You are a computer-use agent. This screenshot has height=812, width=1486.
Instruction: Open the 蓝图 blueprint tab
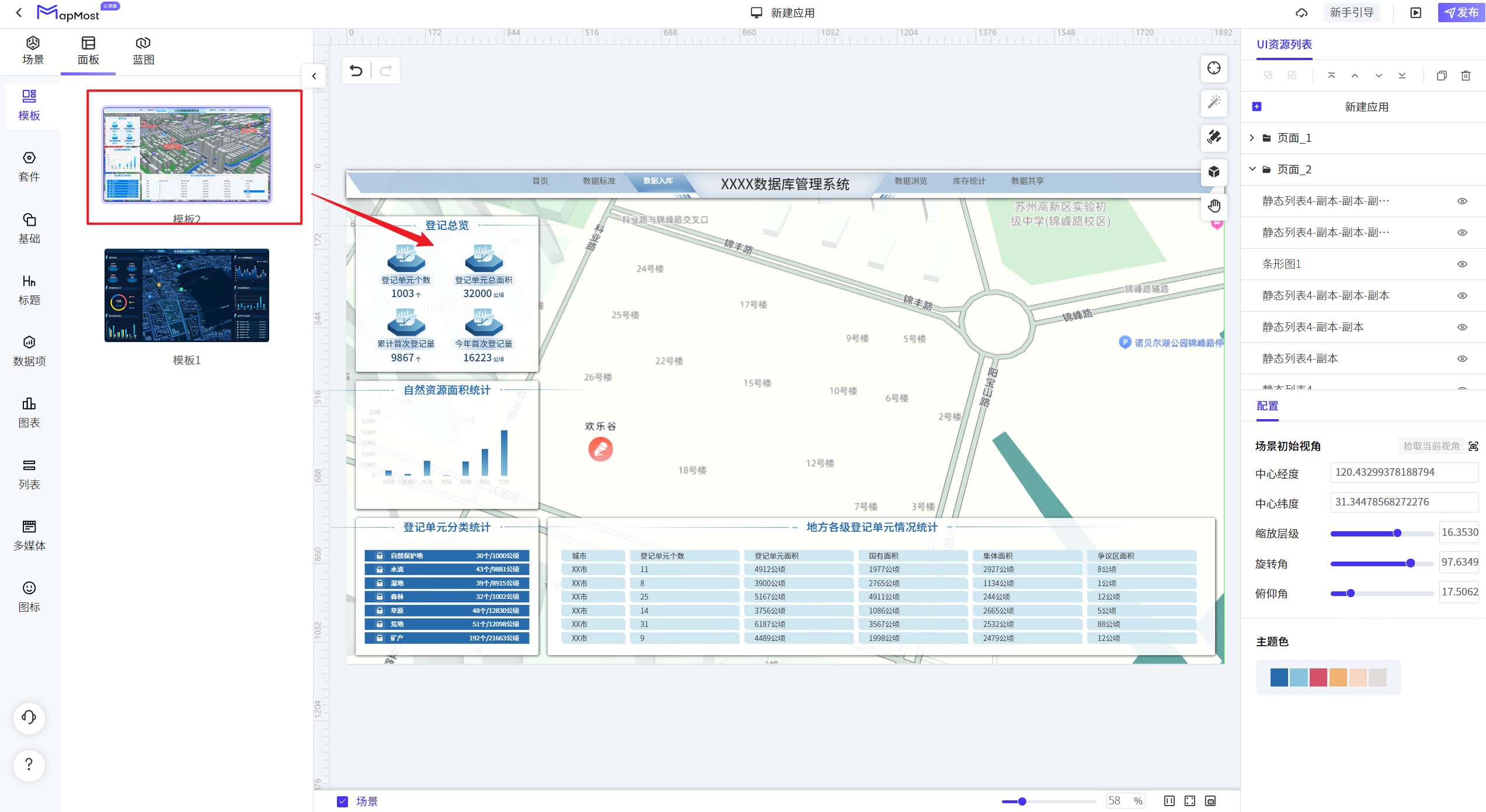[x=143, y=51]
